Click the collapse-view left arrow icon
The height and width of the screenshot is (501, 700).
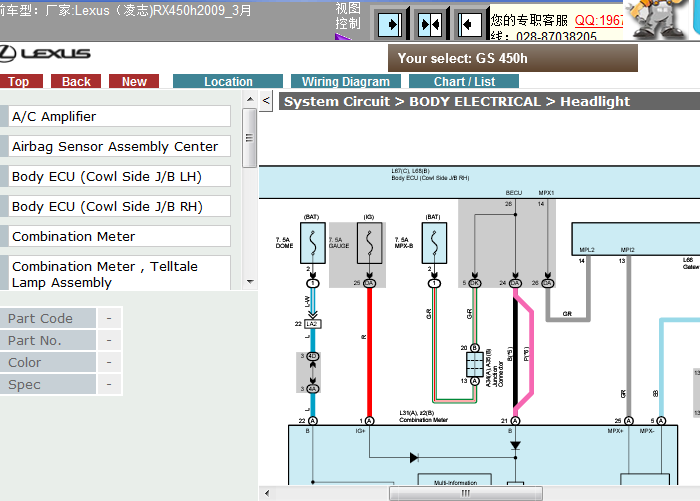(x=470, y=24)
